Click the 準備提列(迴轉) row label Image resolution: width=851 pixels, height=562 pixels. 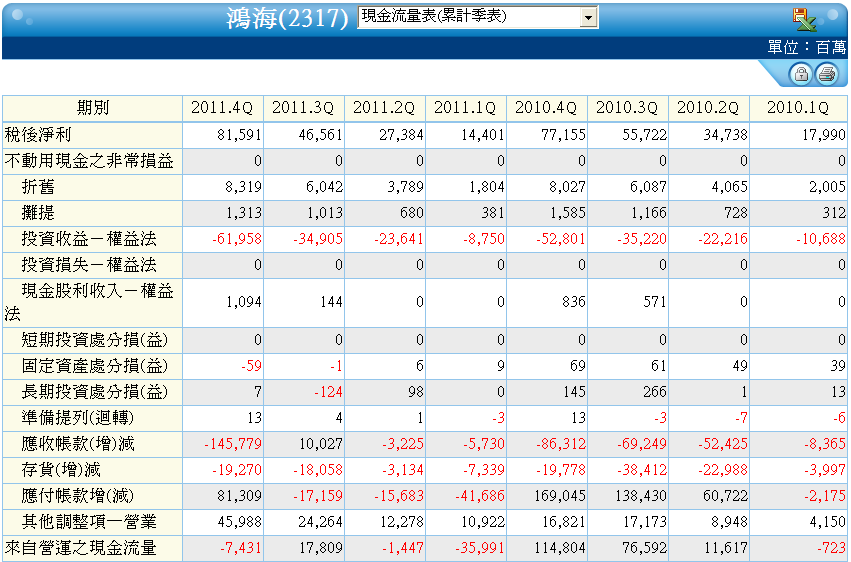78,418
